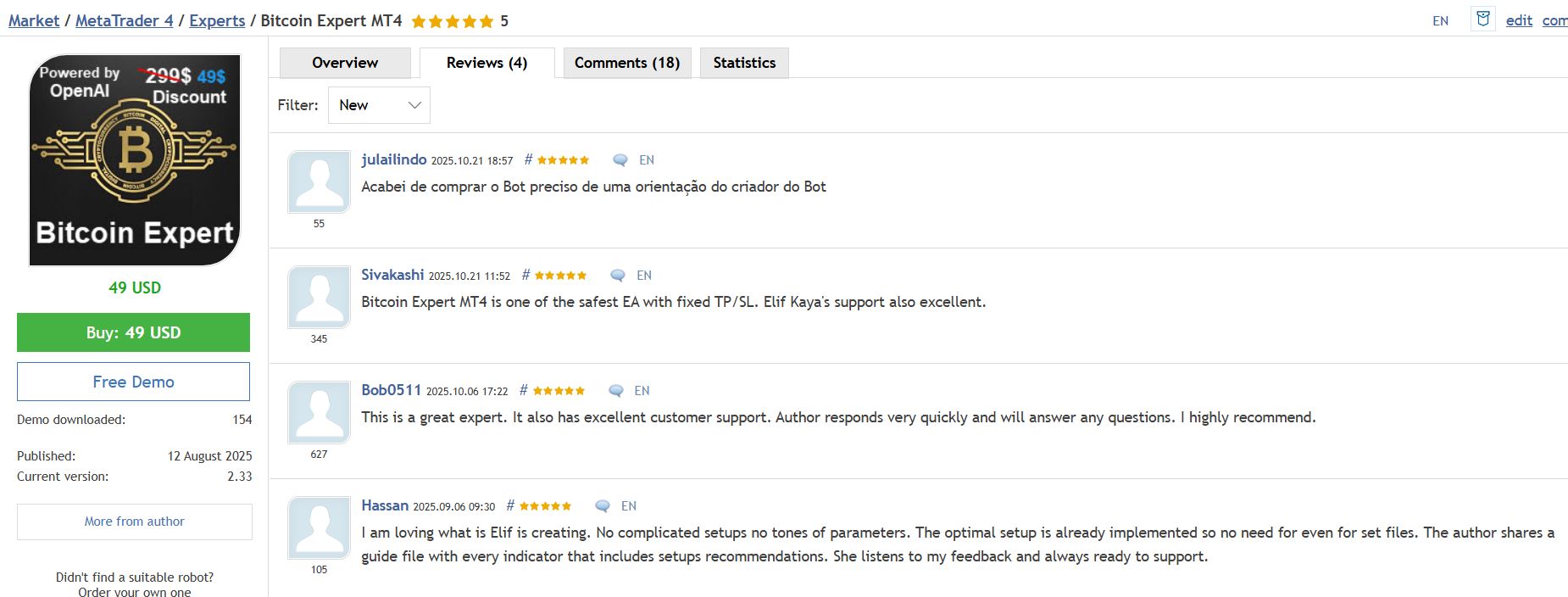The height and width of the screenshot is (597, 1568).
Task: Click the # permalink on Hassan's review
Action: point(510,505)
